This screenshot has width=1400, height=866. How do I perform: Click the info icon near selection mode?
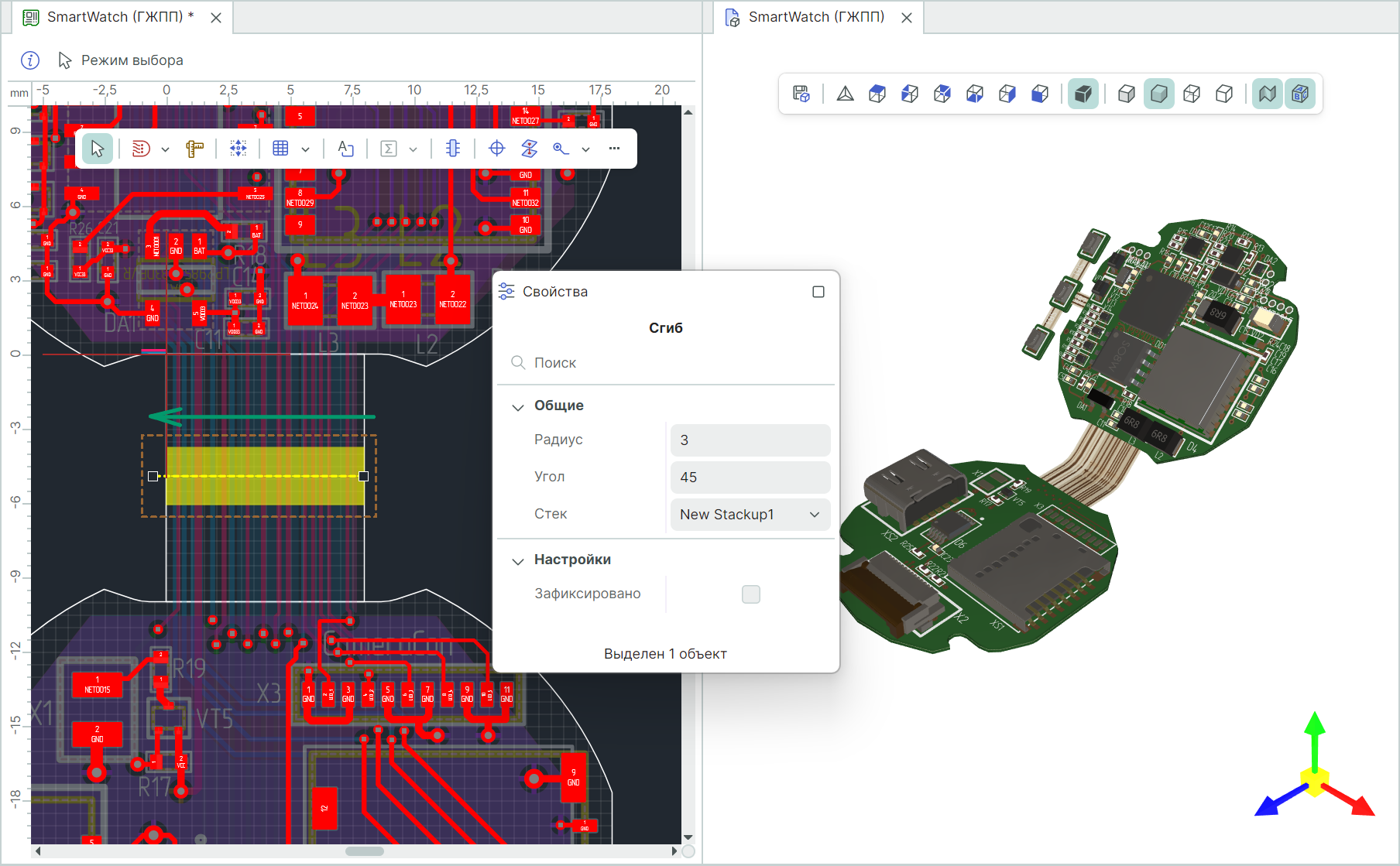coord(29,60)
